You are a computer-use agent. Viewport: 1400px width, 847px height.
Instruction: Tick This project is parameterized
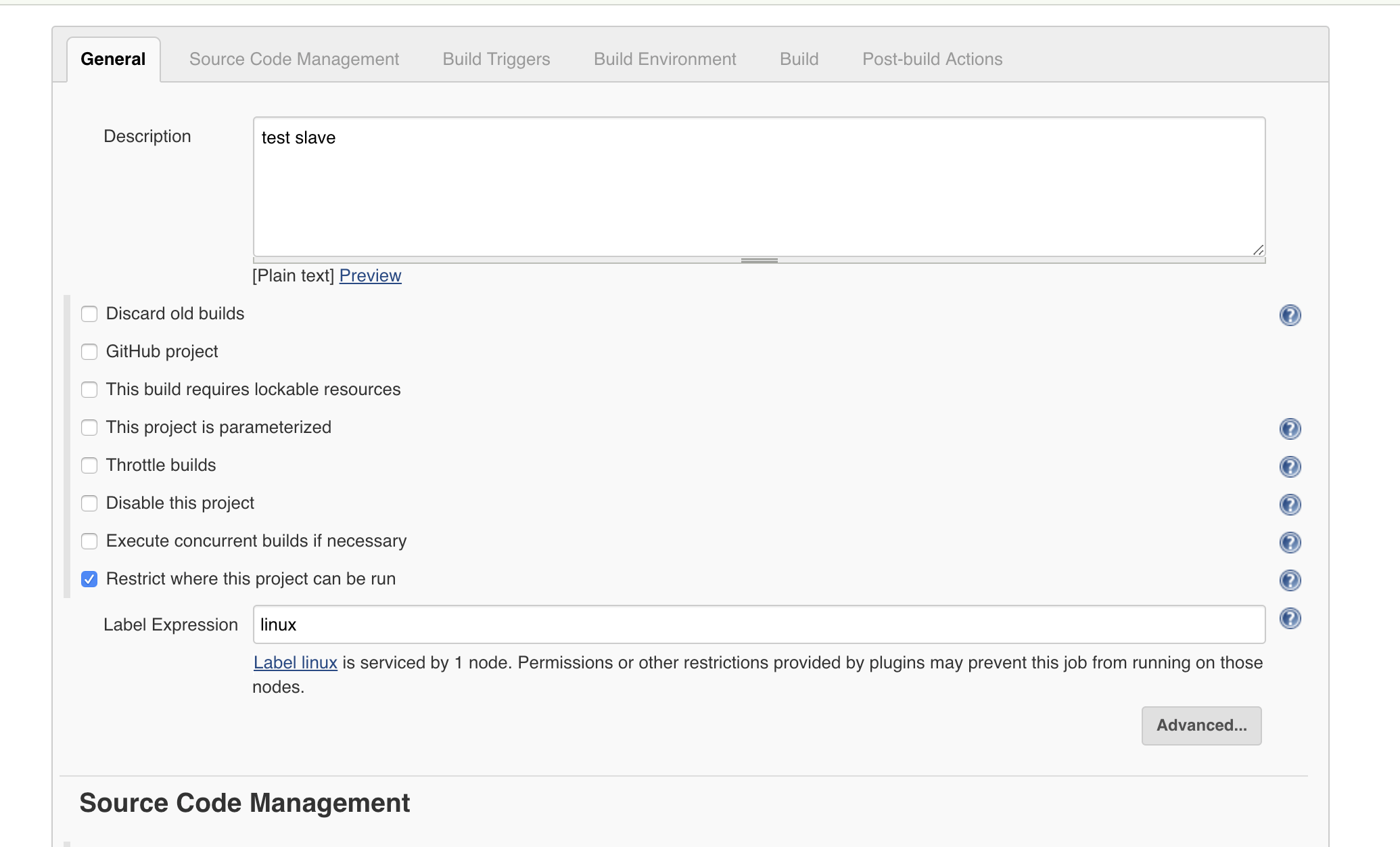coord(89,428)
